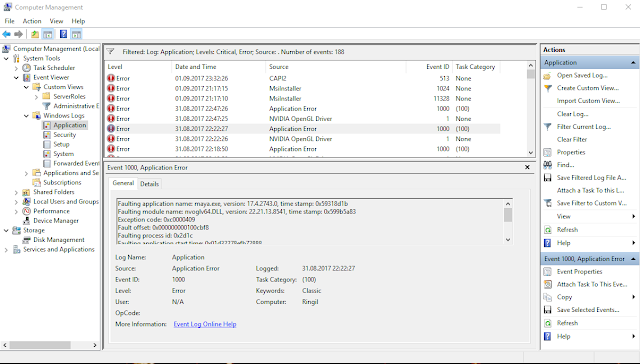Open the View submenu arrow in Actions
640x364 pixels.
[634, 216]
